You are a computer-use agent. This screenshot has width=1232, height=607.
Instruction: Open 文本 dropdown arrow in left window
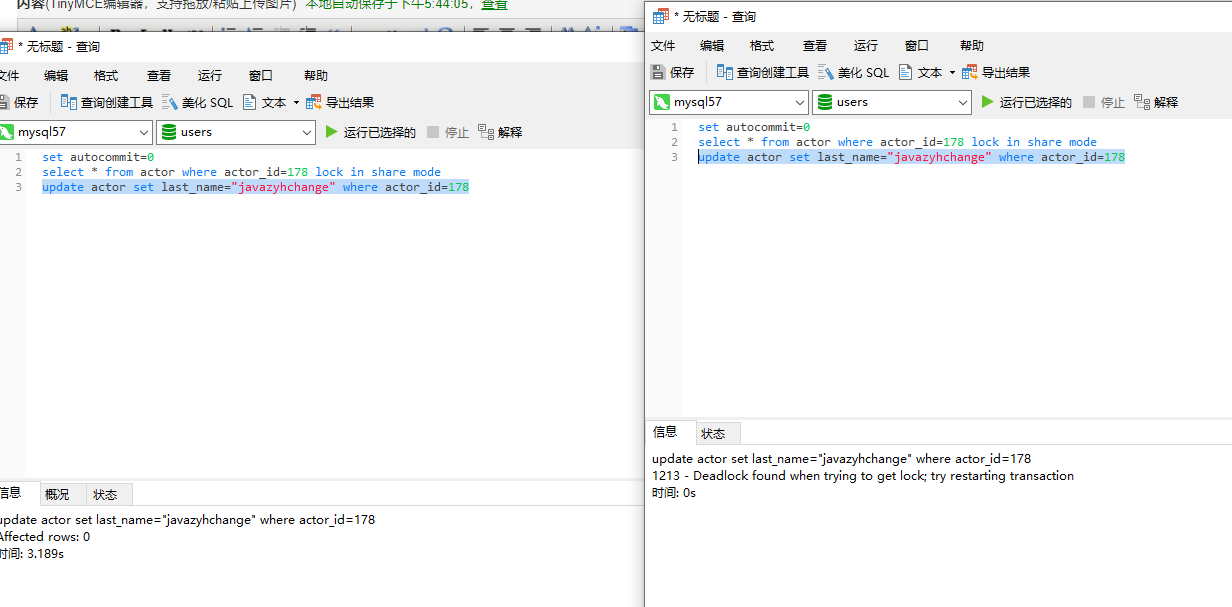point(296,103)
